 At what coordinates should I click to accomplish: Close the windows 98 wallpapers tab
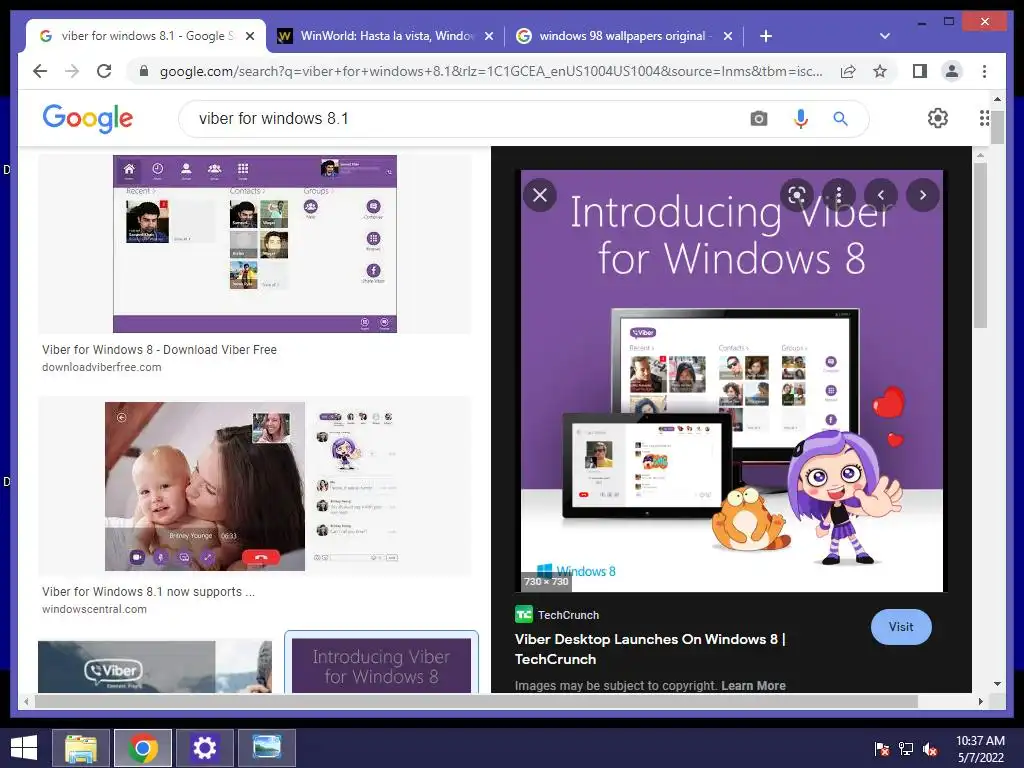[728, 36]
